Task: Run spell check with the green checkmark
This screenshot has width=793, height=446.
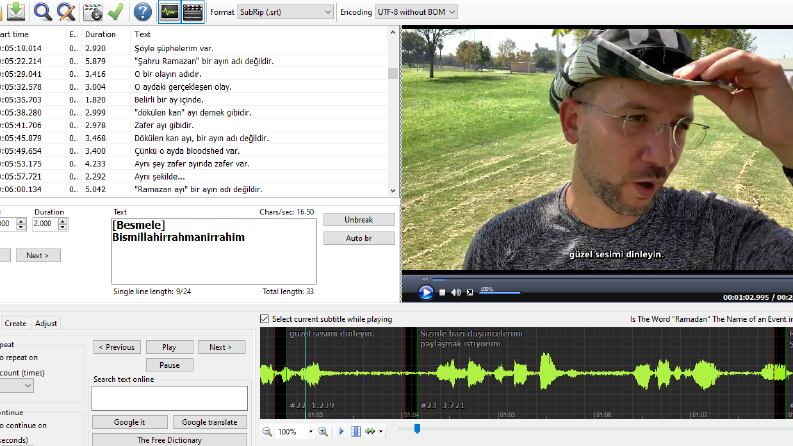Action: pos(116,12)
